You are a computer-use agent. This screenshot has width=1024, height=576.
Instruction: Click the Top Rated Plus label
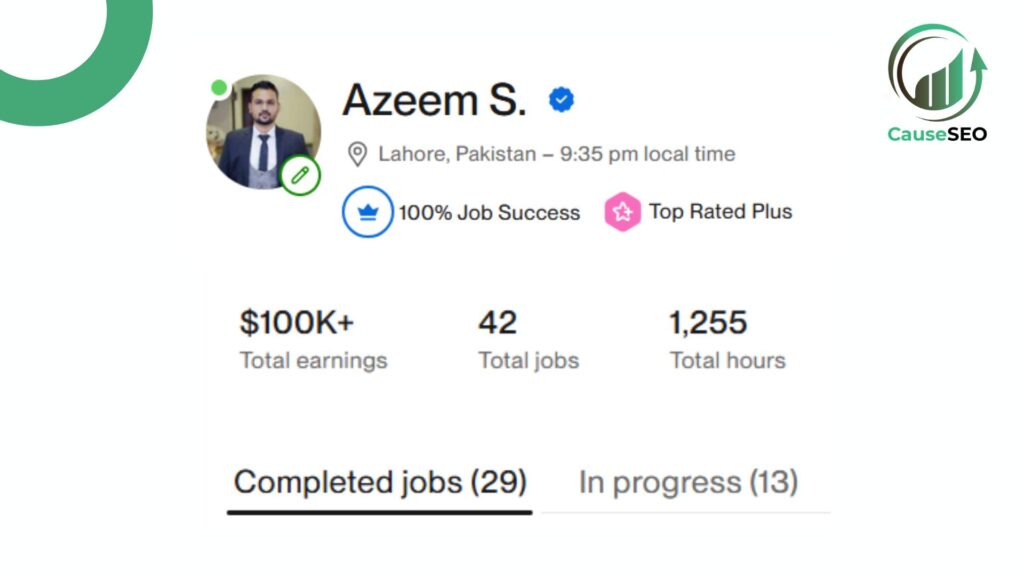720,212
